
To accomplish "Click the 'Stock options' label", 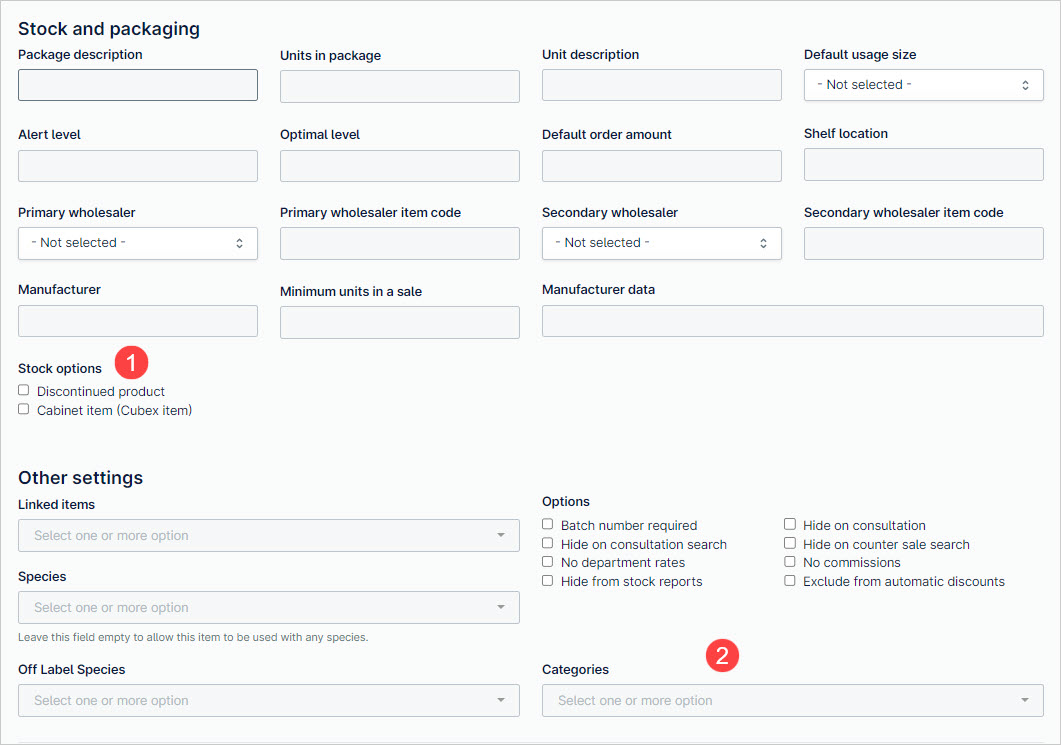I will tap(60, 369).
